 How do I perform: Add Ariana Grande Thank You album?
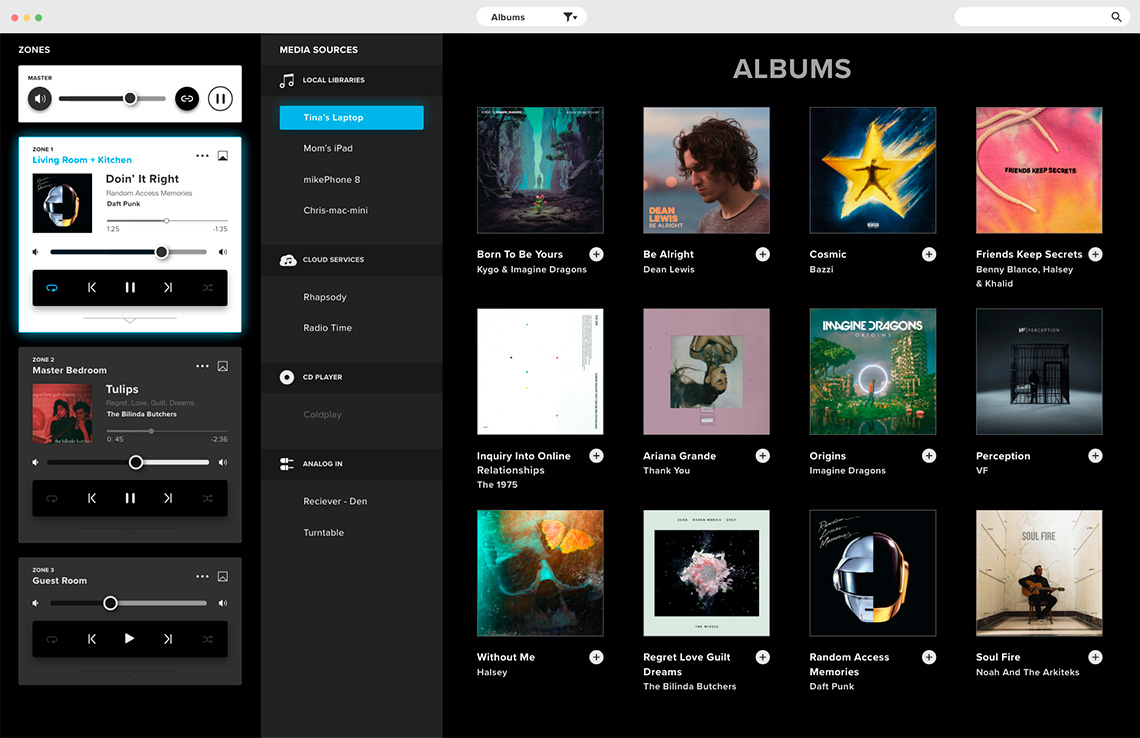(763, 456)
